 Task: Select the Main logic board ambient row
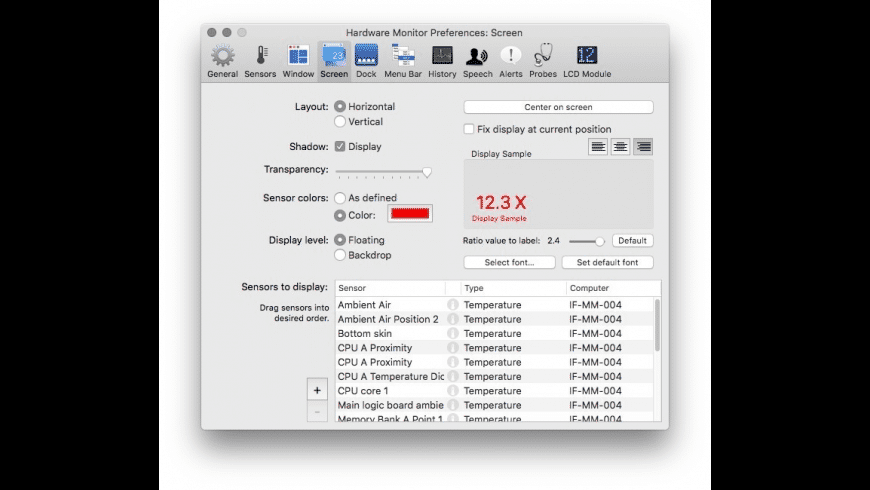point(494,405)
